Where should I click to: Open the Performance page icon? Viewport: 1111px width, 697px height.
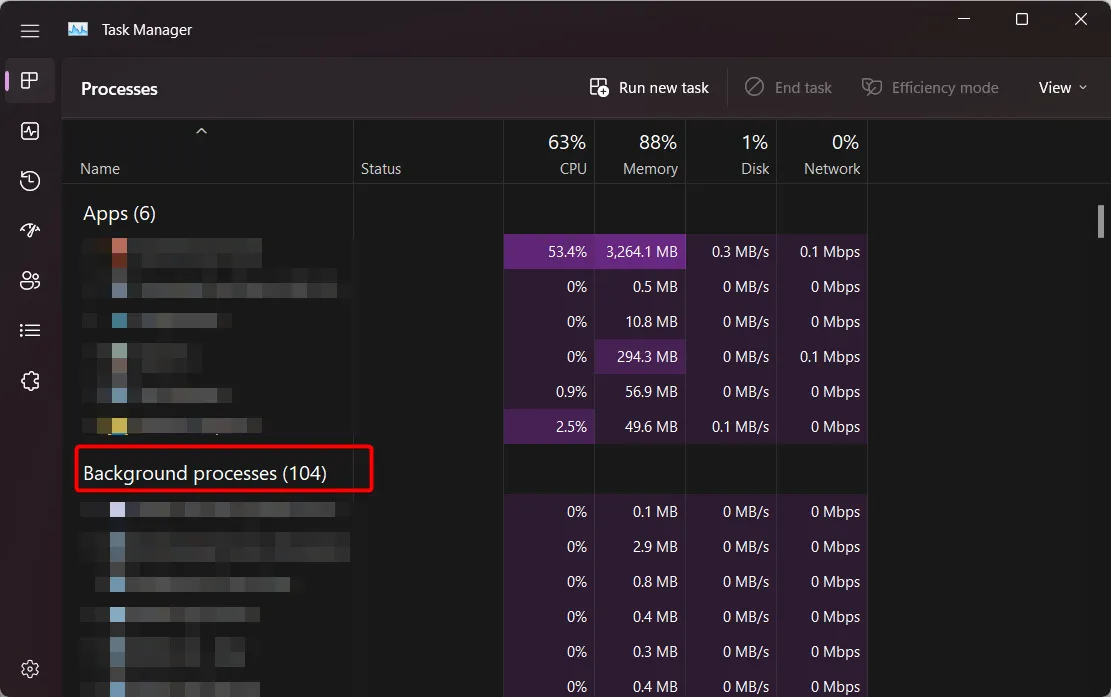point(30,131)
